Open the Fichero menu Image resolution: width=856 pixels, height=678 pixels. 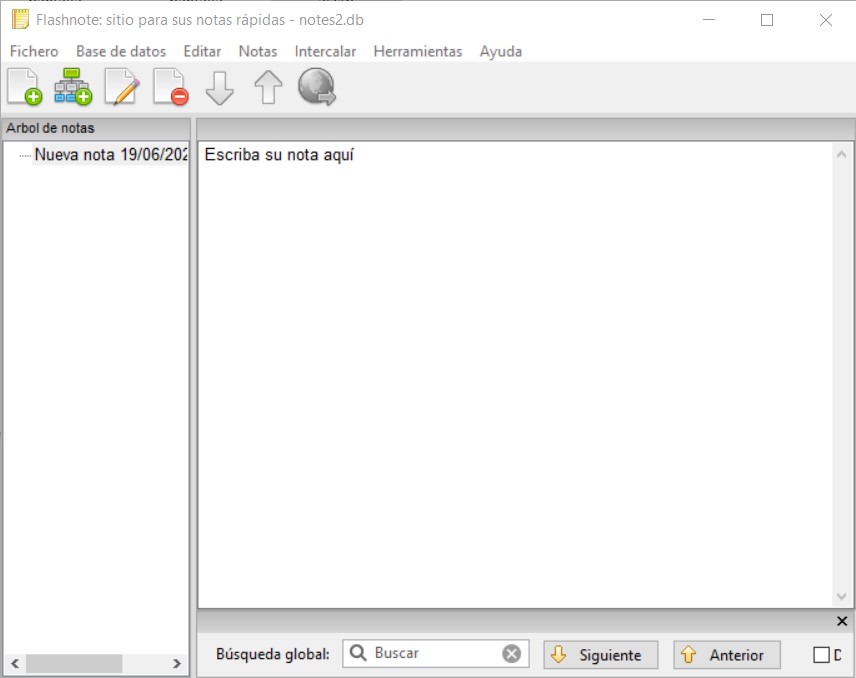34,51
